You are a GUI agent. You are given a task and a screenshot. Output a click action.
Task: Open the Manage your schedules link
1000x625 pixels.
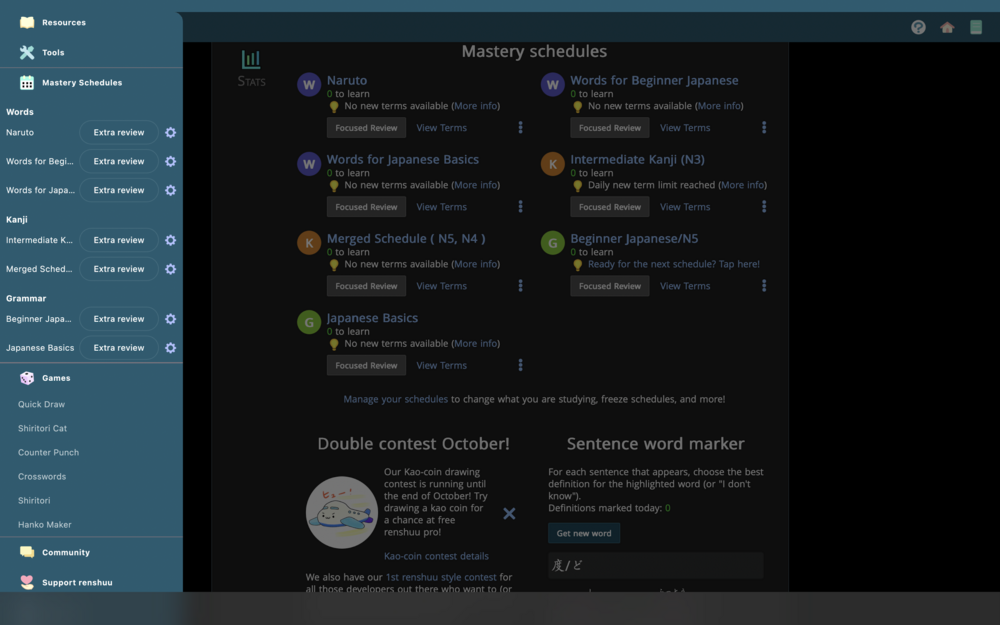395,399
